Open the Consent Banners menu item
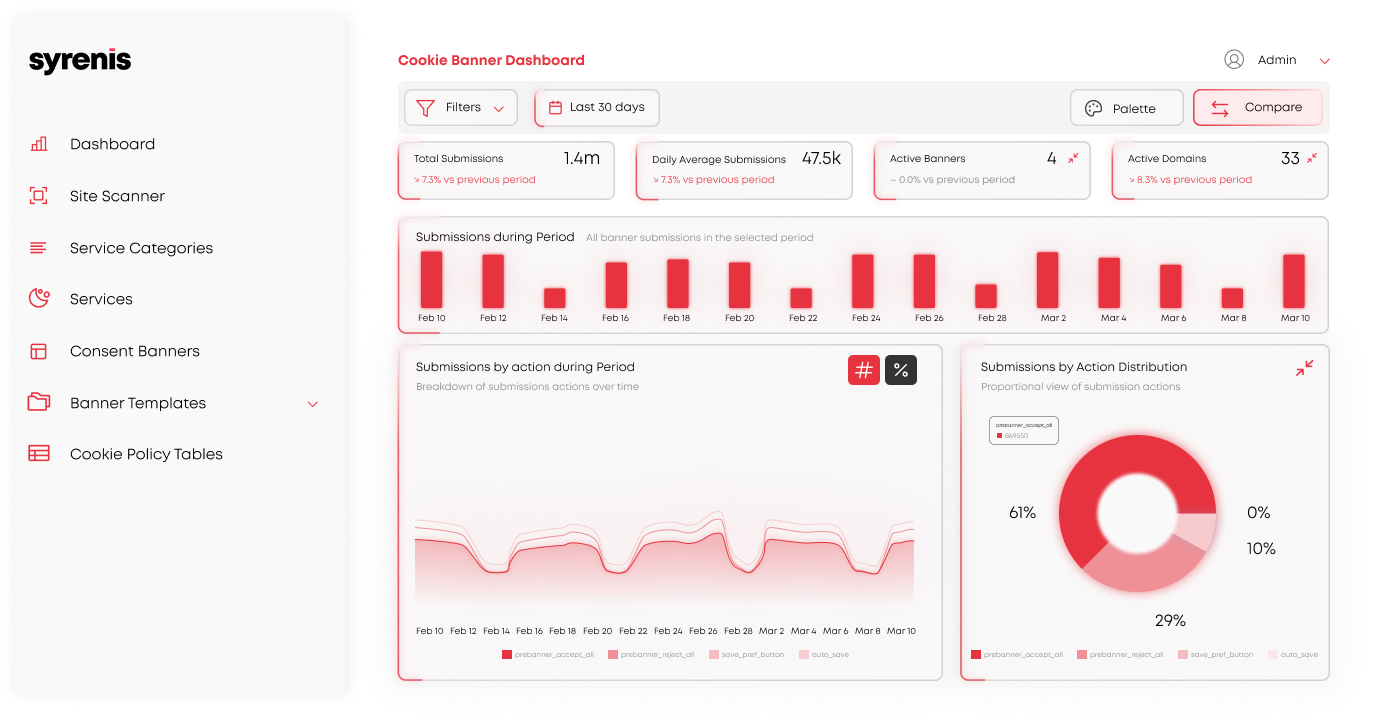Screen dimensions: 1375x726 135,351
